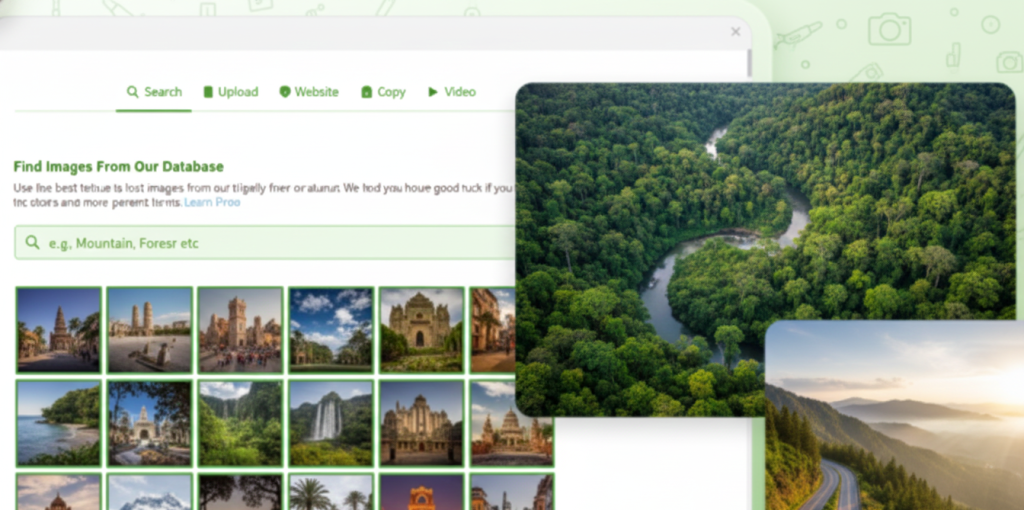The image size is (1024, 510).
Task: Select the snowy mountain thumbnail
Action: coord(149,492)
